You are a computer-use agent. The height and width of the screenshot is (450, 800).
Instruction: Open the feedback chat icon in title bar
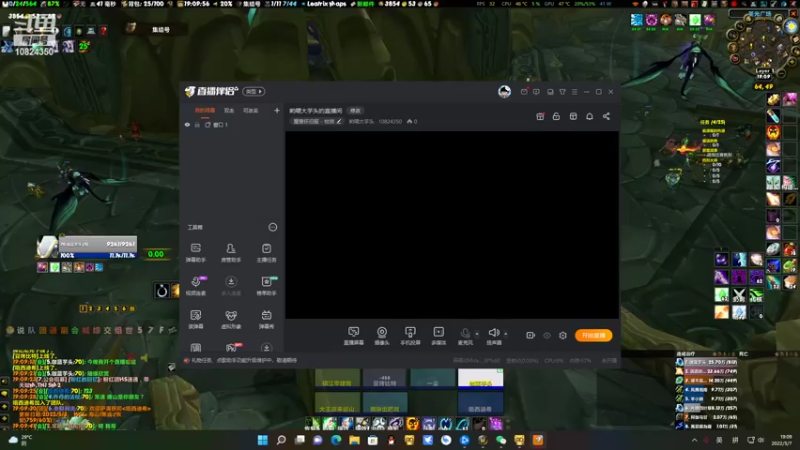click(536, 92)
